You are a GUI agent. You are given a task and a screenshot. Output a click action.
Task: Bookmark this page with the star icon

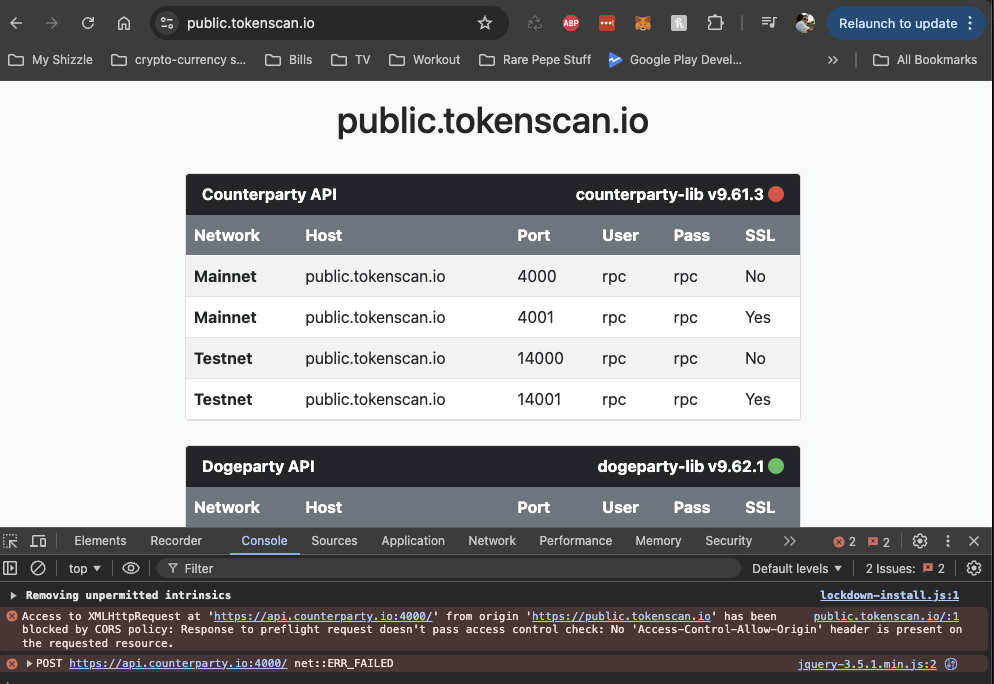[485, 23]
